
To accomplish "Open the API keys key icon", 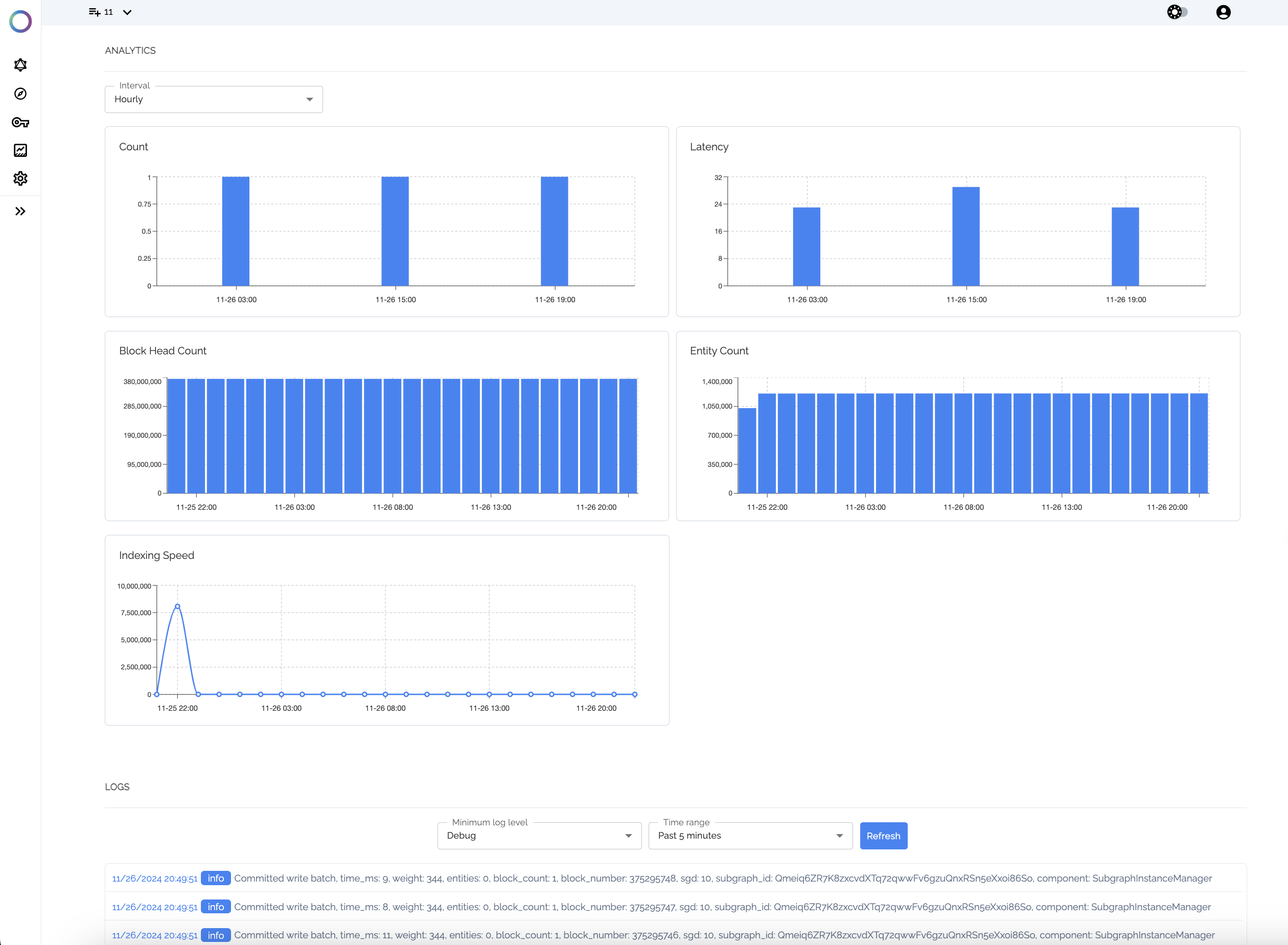I will pyautogui.click(x=20, y=122).
